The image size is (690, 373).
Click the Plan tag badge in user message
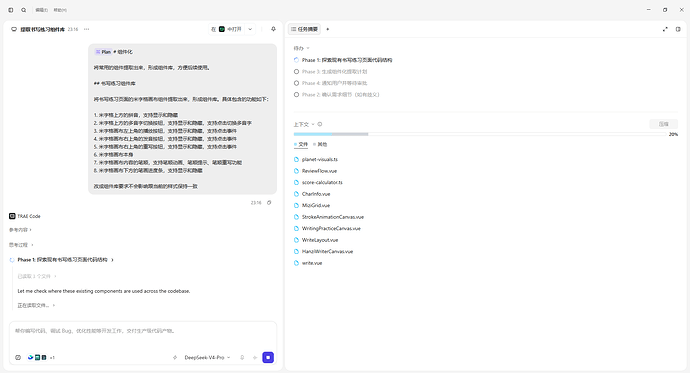103,52
